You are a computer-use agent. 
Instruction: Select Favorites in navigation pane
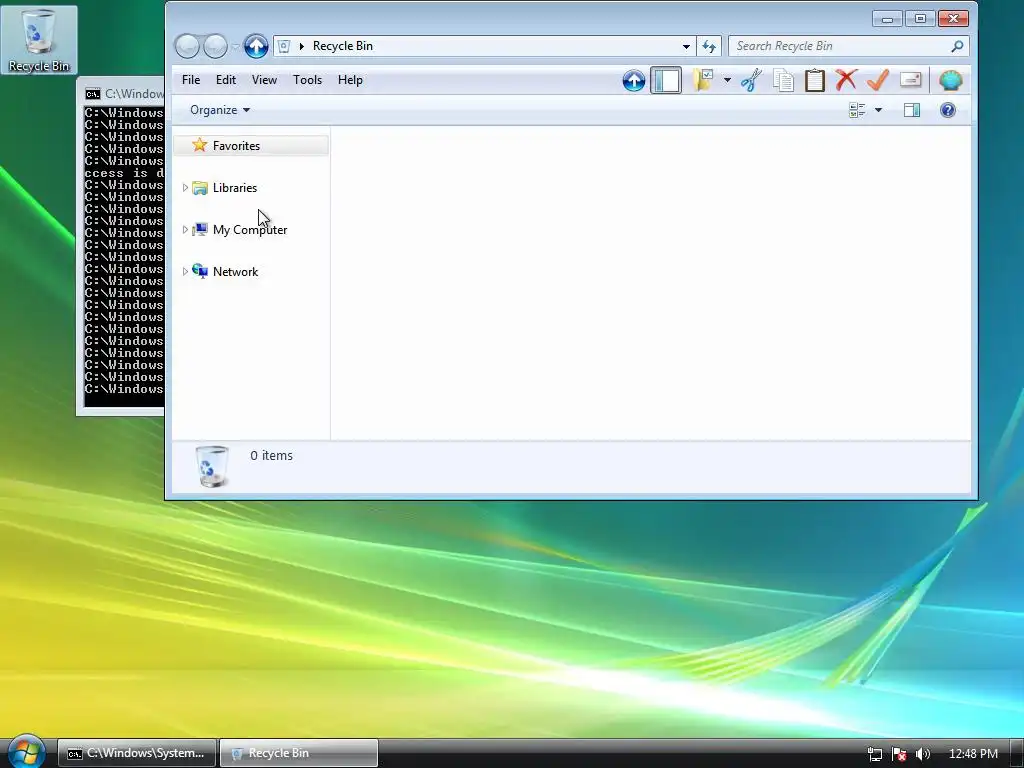pyautogui.click(x=251, y=146)
